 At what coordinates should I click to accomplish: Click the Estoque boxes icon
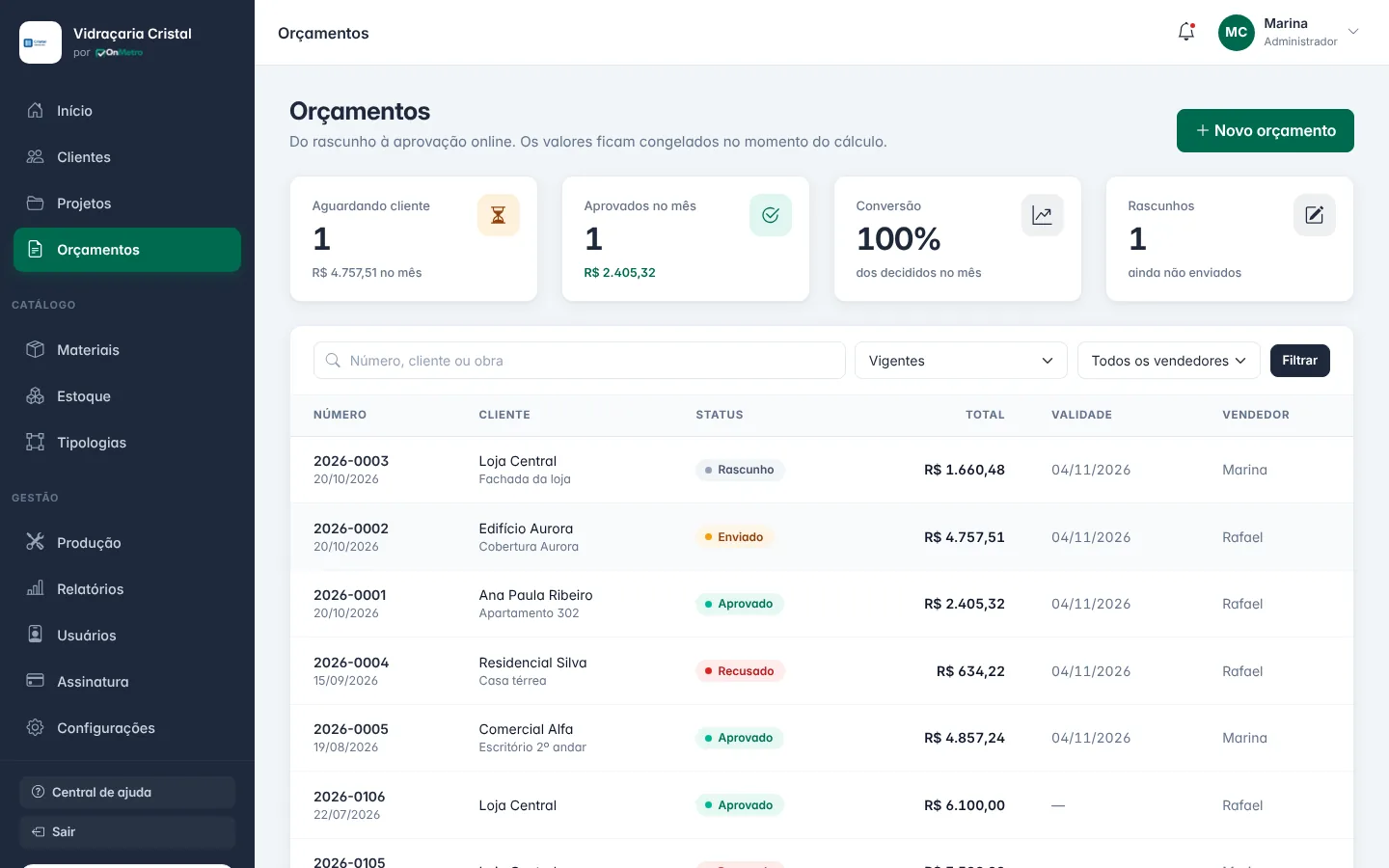[x=36, y=396]
